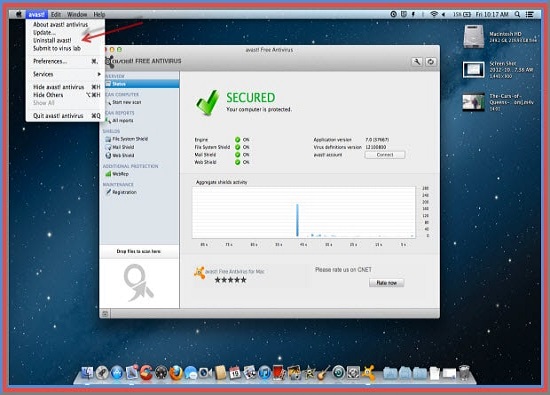This screenshot has height=395, width=550.
Task: Open All reports in sidebar
Action: click(x=123, y=121)
